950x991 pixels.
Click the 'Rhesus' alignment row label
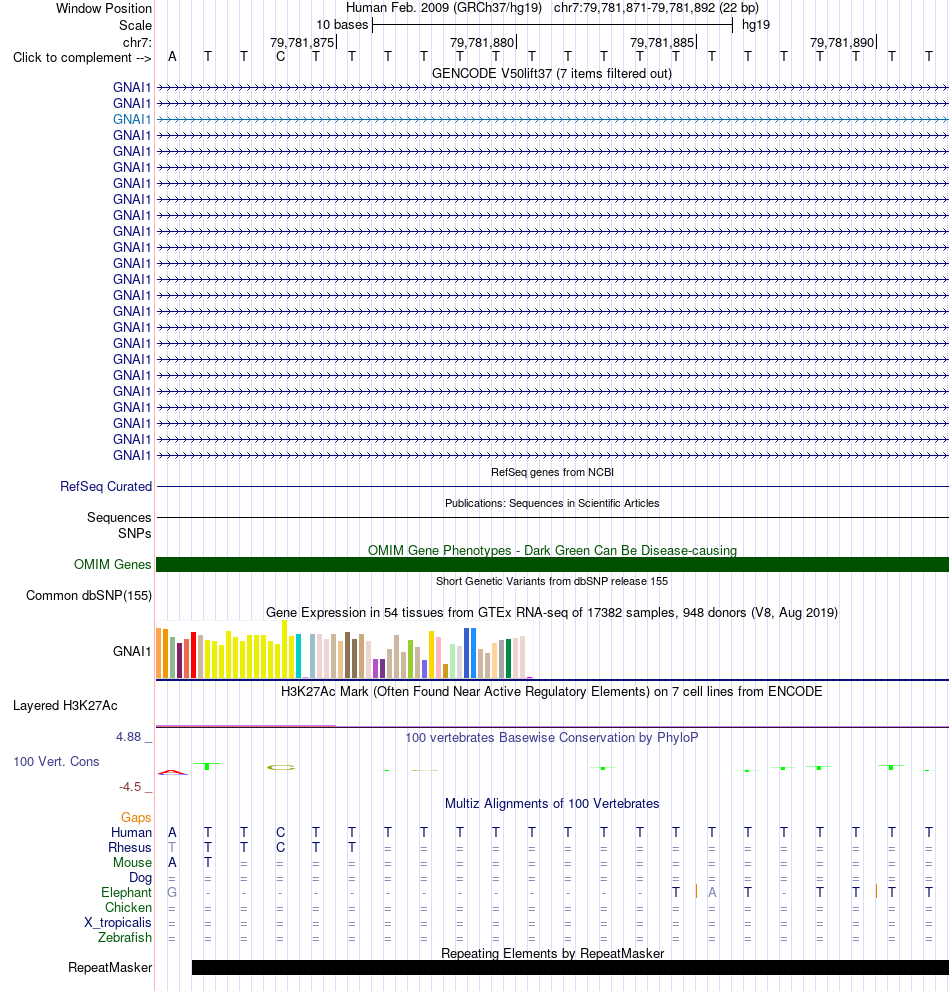point(130,848)
